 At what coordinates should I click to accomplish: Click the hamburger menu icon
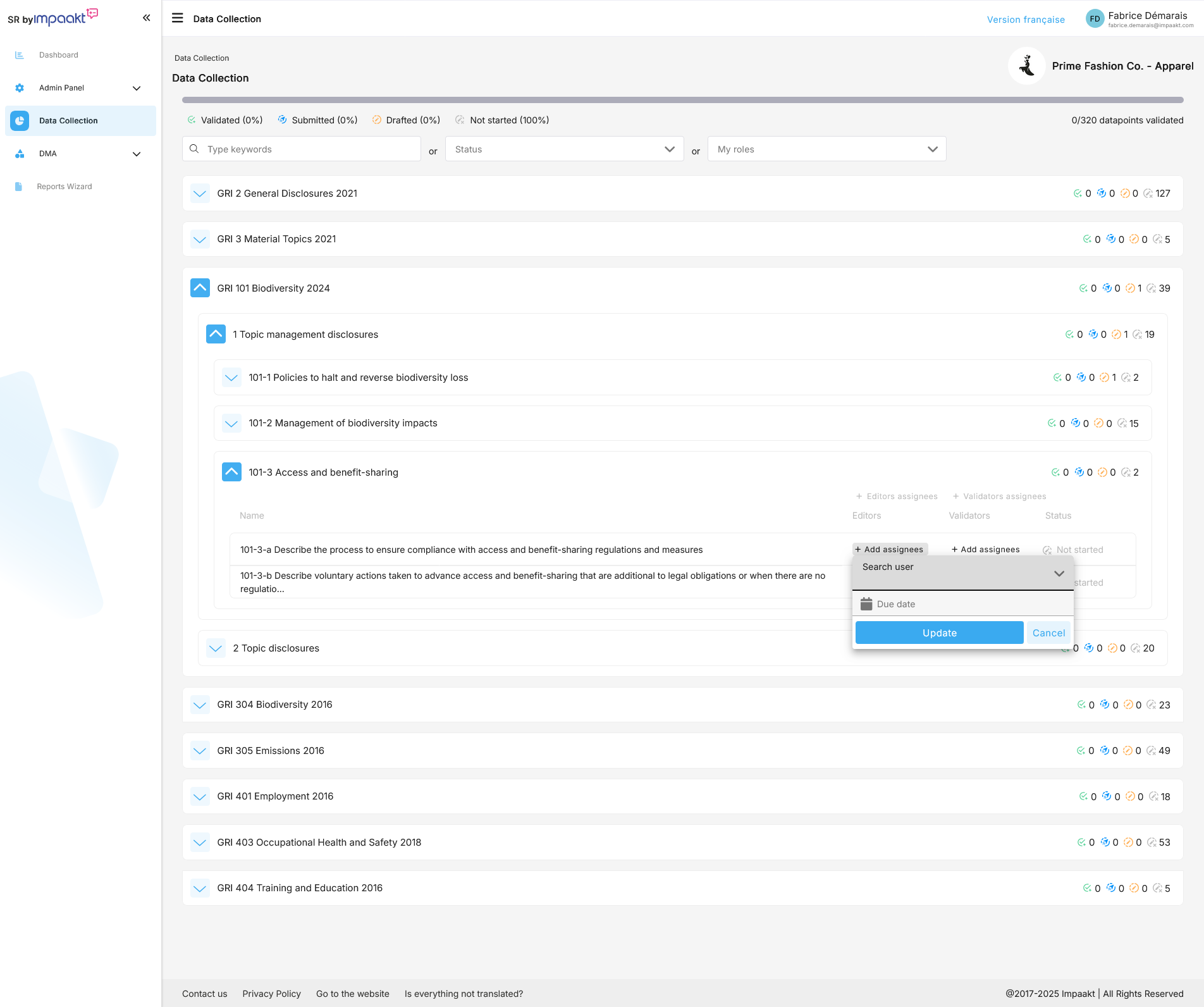point(178,18)
